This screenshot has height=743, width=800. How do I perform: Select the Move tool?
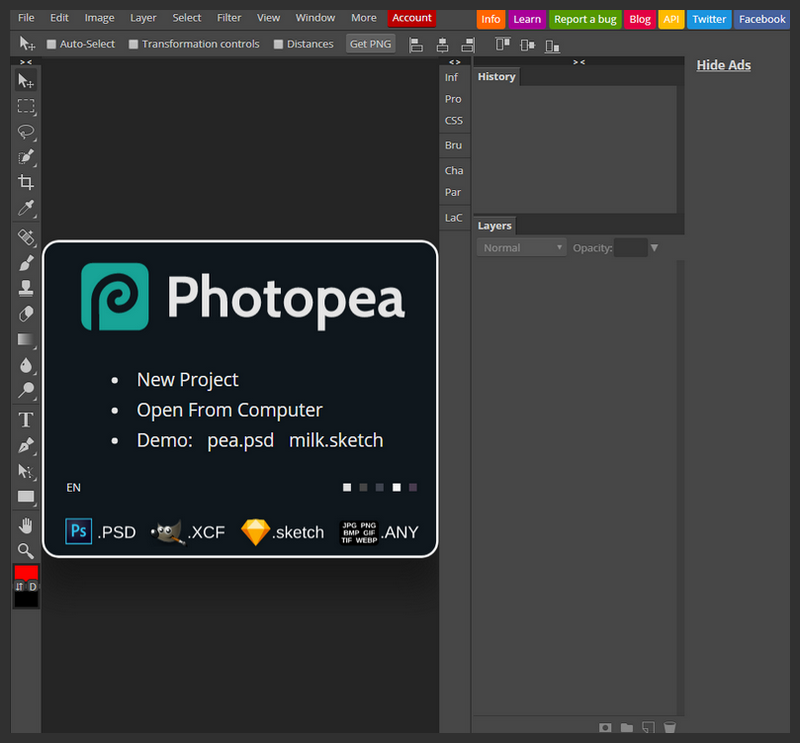[26, 81]
